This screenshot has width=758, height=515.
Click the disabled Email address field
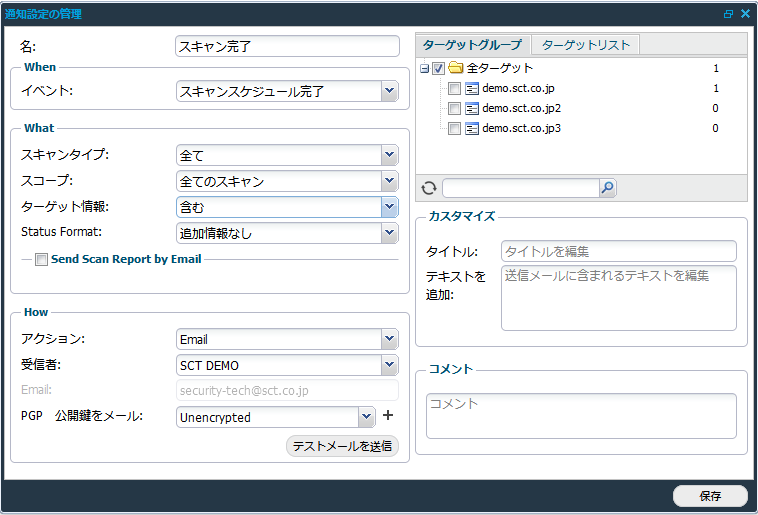coord(287,390)
